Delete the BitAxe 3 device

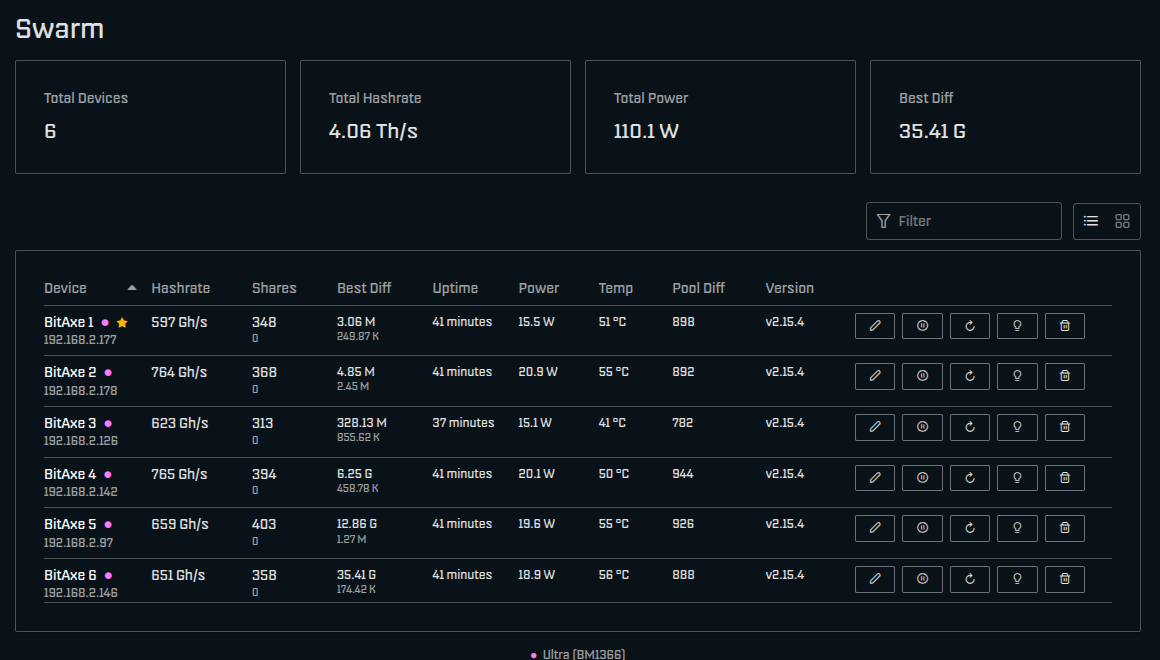click(x=1065, y=427)
